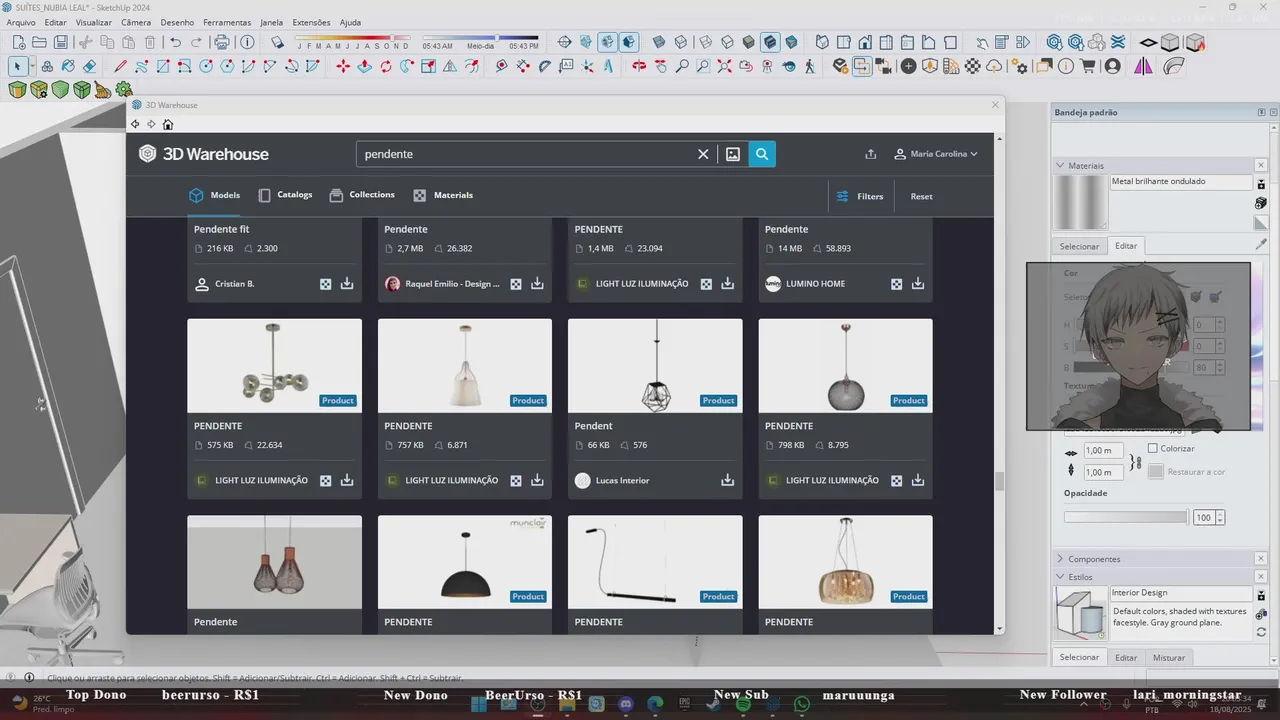Download the Pendente fit model by Cristian B.

[347, 284]
